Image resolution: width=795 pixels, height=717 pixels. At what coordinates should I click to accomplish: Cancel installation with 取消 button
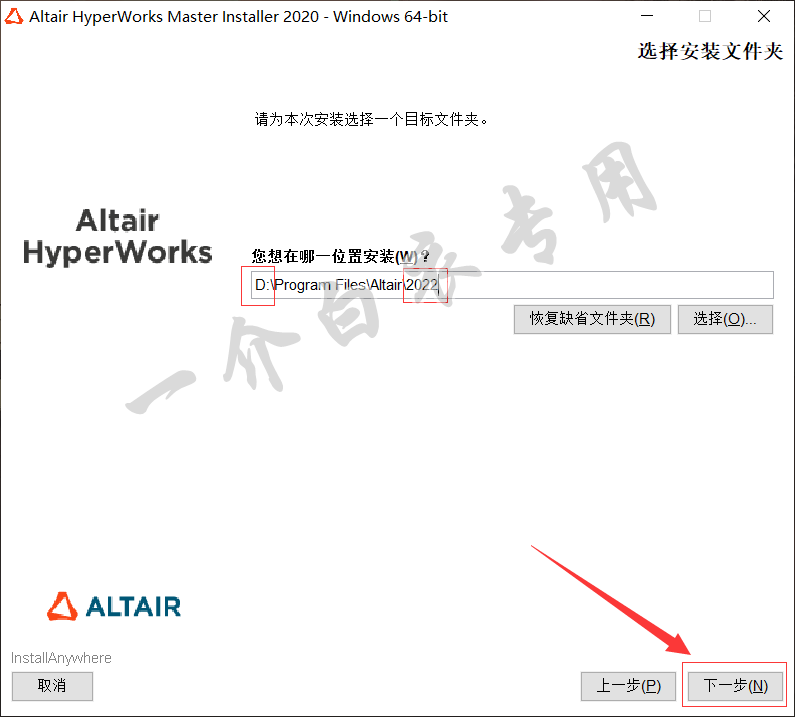pos(52,686)
